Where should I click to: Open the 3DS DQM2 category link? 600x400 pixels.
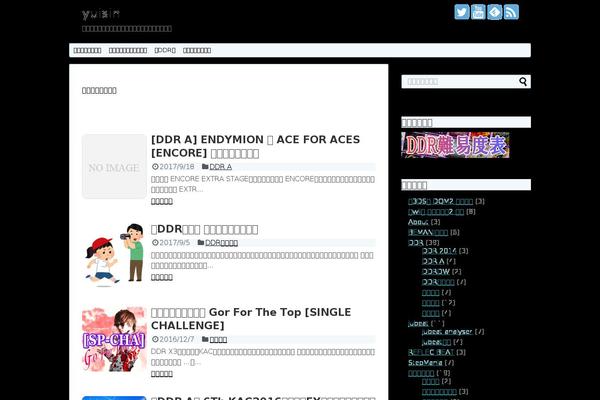coord(440,201)
